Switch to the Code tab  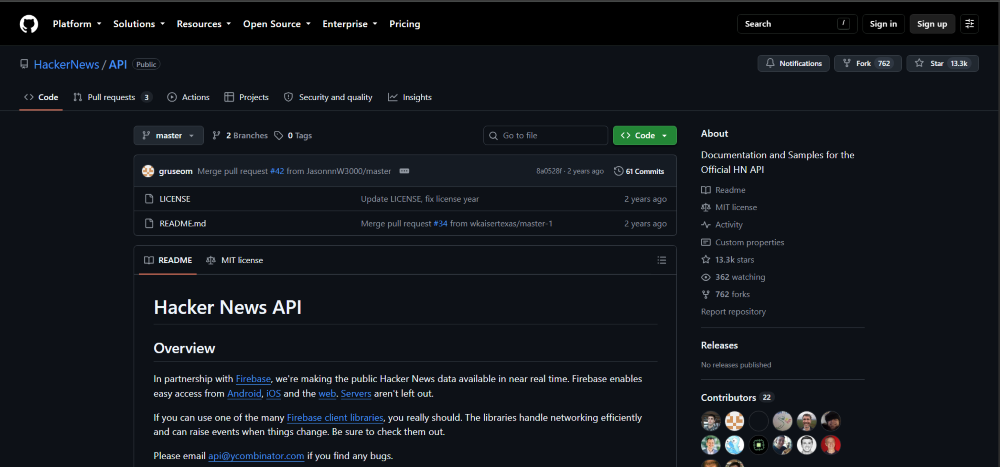pos(41,97)
